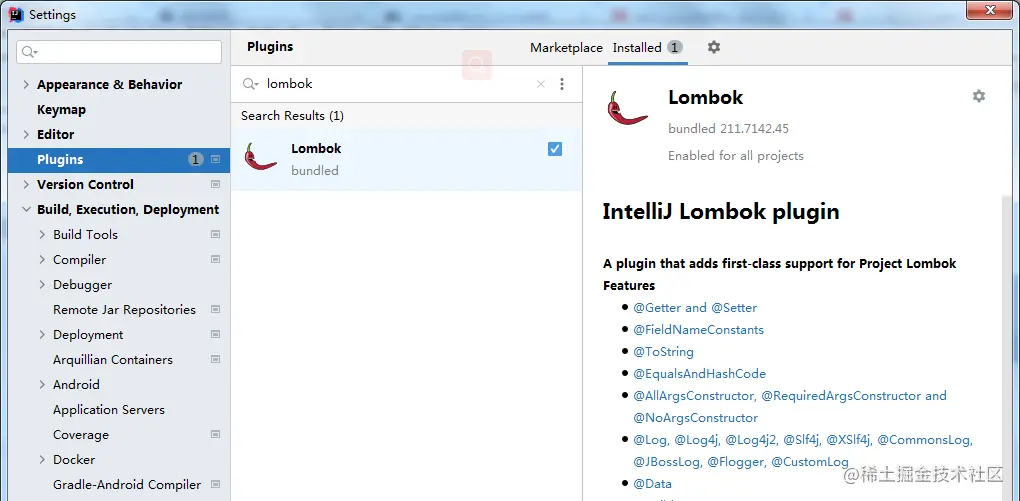Expand the Build Tools node
Viewport: 1020px width, 501px height.
tap(42, 234)
